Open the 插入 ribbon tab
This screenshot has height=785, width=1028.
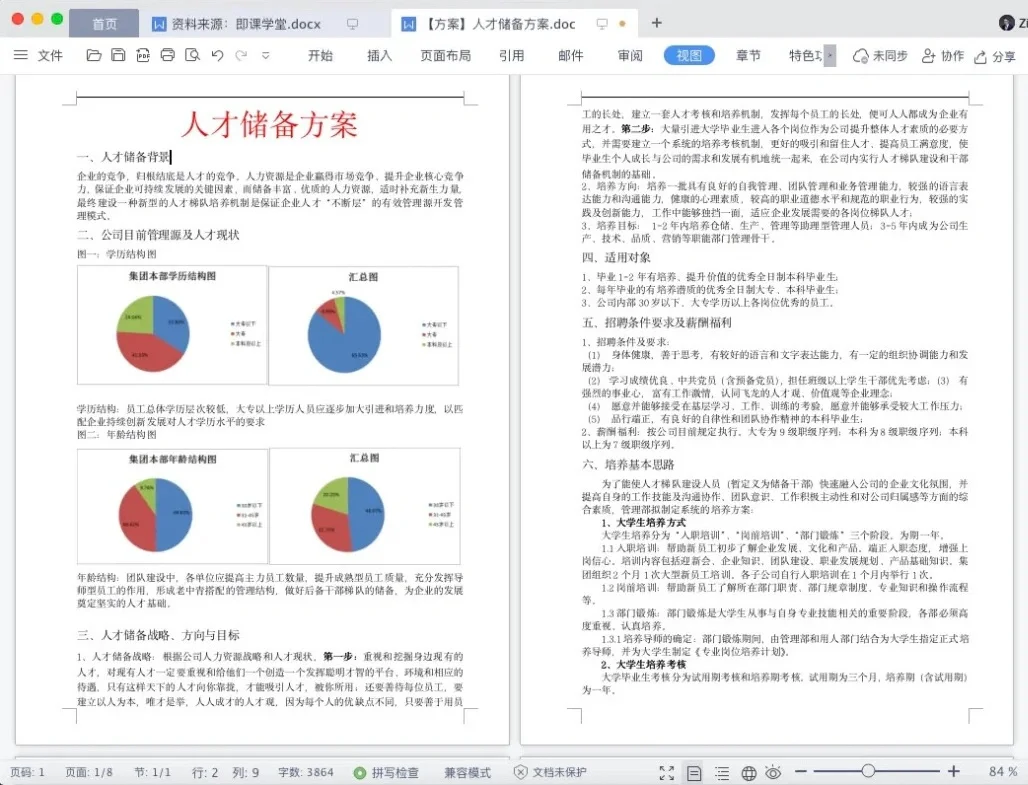click(380, 56)
